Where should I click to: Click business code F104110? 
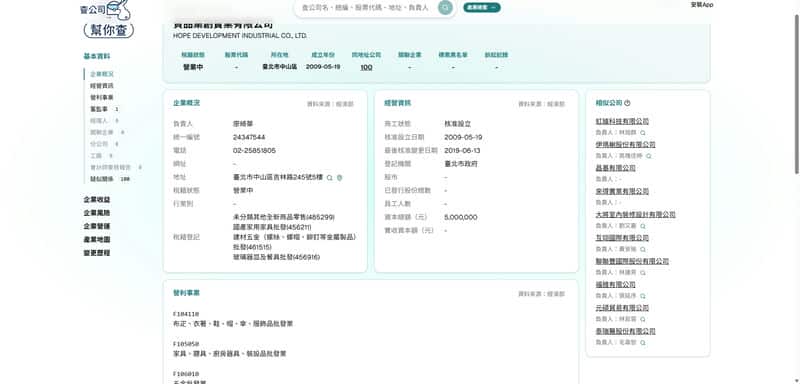[x=186, y=314]
